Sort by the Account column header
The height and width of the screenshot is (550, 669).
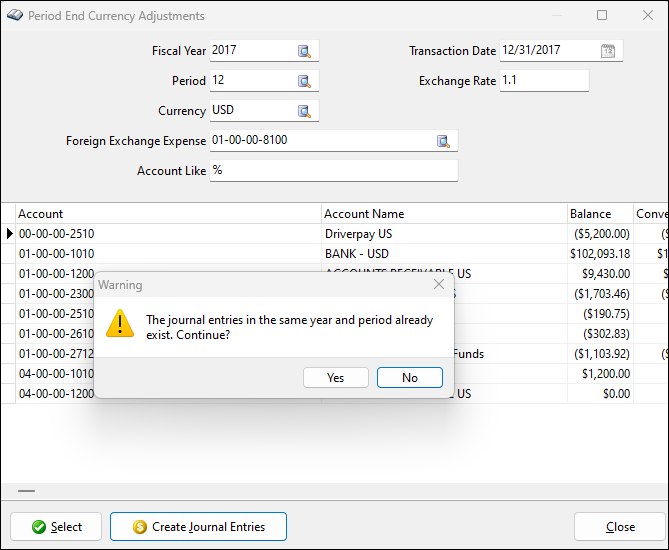(168, 213)
